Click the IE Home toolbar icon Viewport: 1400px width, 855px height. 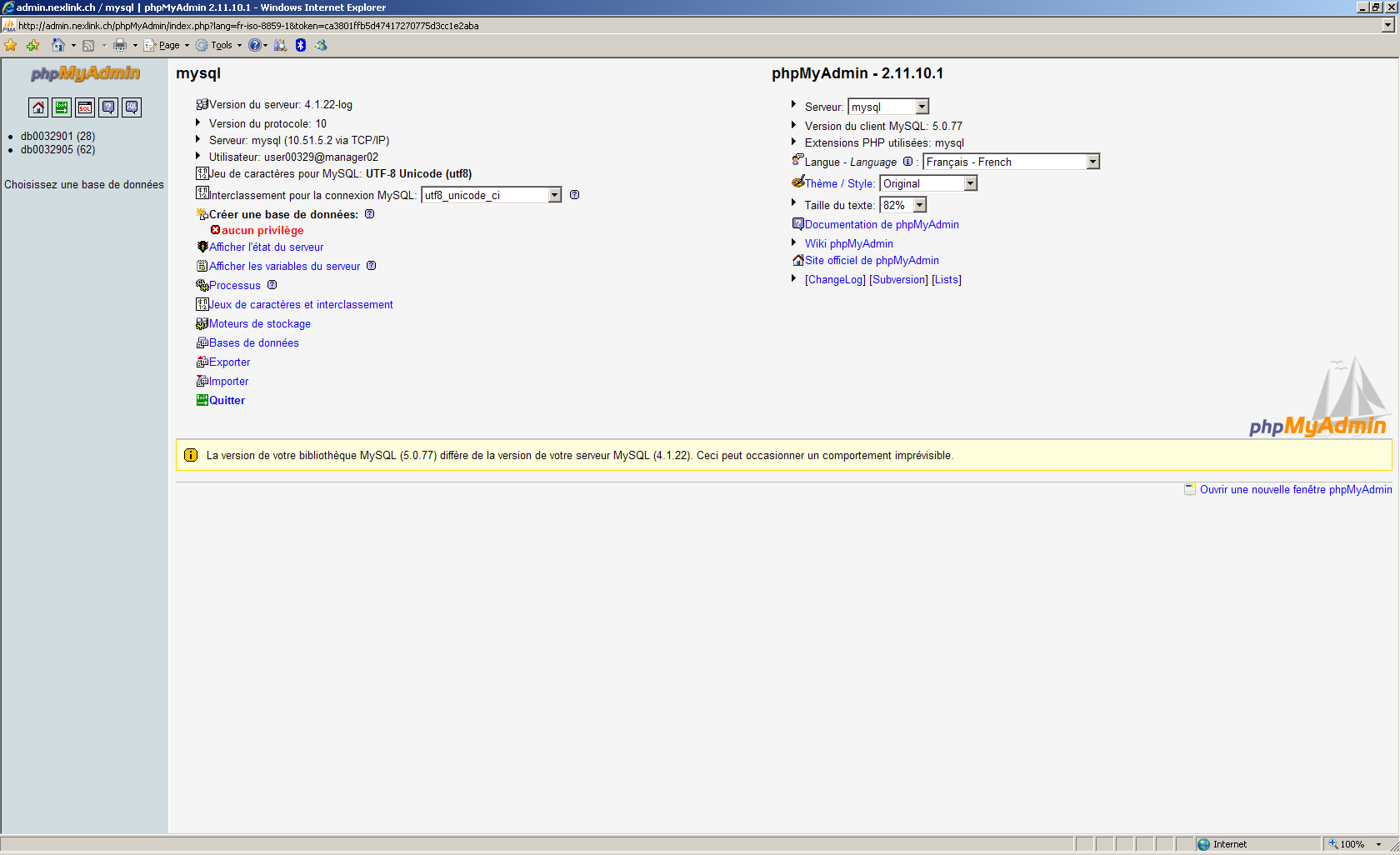pyautogui.click(x=58, y=45)
